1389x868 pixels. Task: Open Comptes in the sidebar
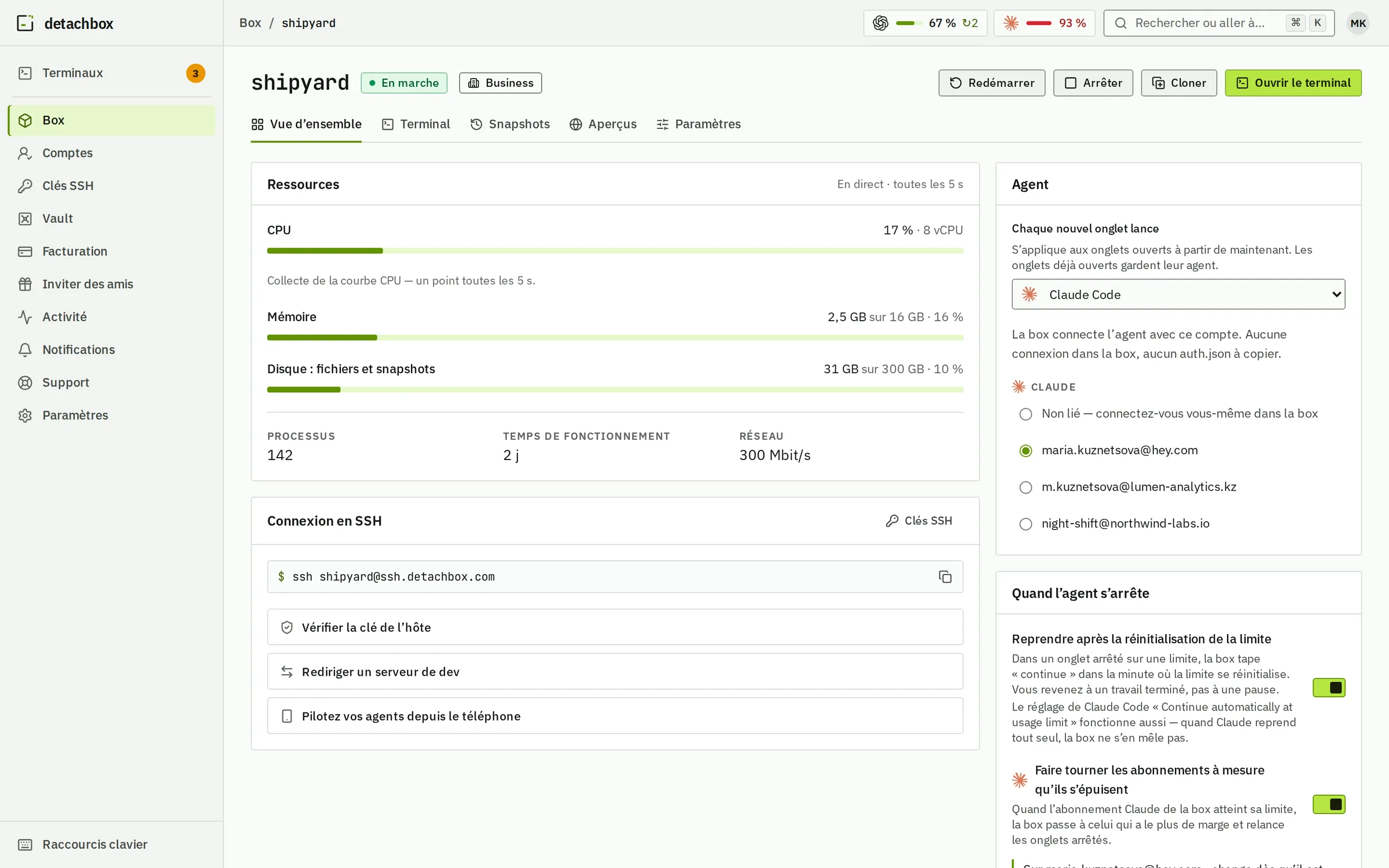pos(112,153)
